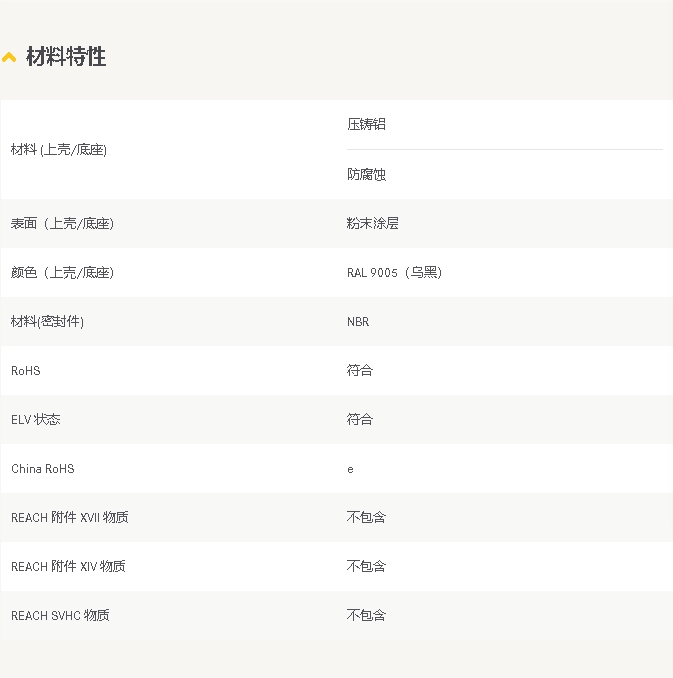Image resolution: width=673 pixels, height=678 pixels.
Task: Click the 符合 value in the RoHS row
Action: click(359, 370)
